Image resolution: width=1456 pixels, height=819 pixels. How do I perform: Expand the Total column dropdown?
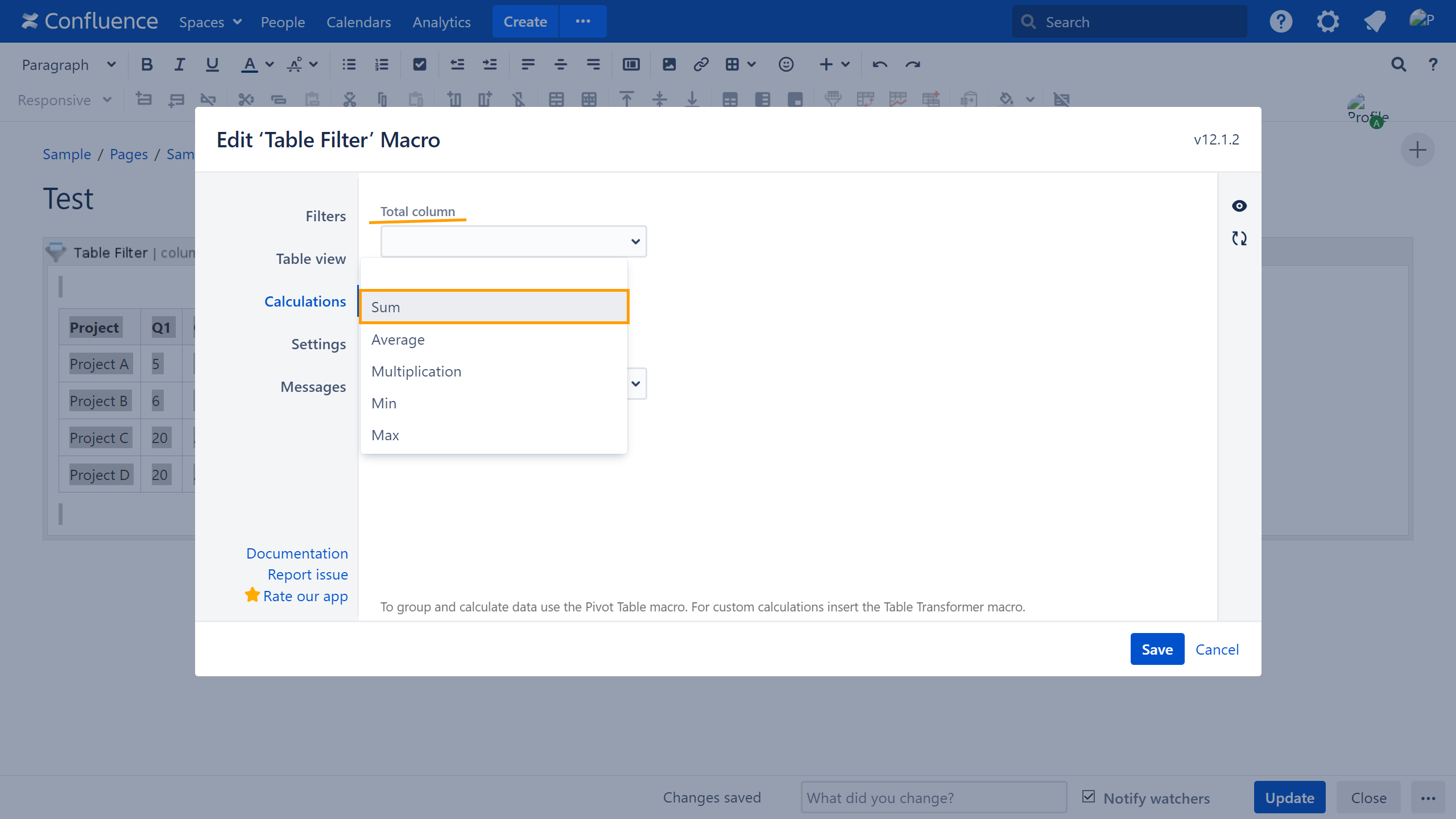513,242
